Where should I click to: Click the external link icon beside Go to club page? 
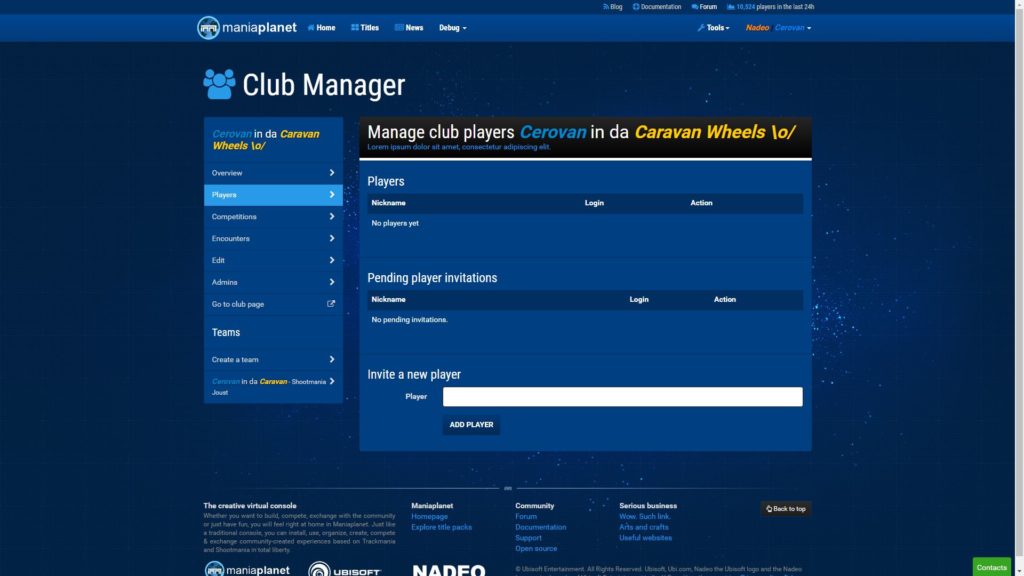click(331, 304)
